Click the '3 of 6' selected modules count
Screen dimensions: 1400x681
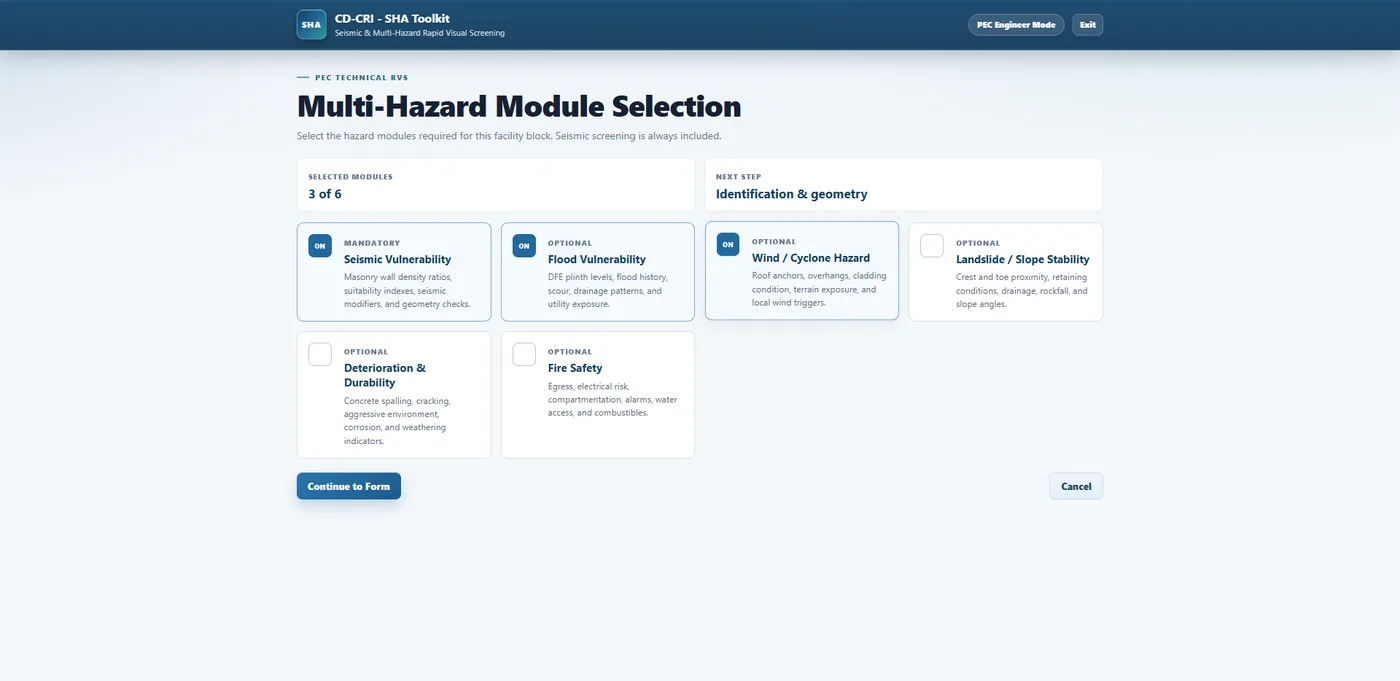tap(325, 194)
